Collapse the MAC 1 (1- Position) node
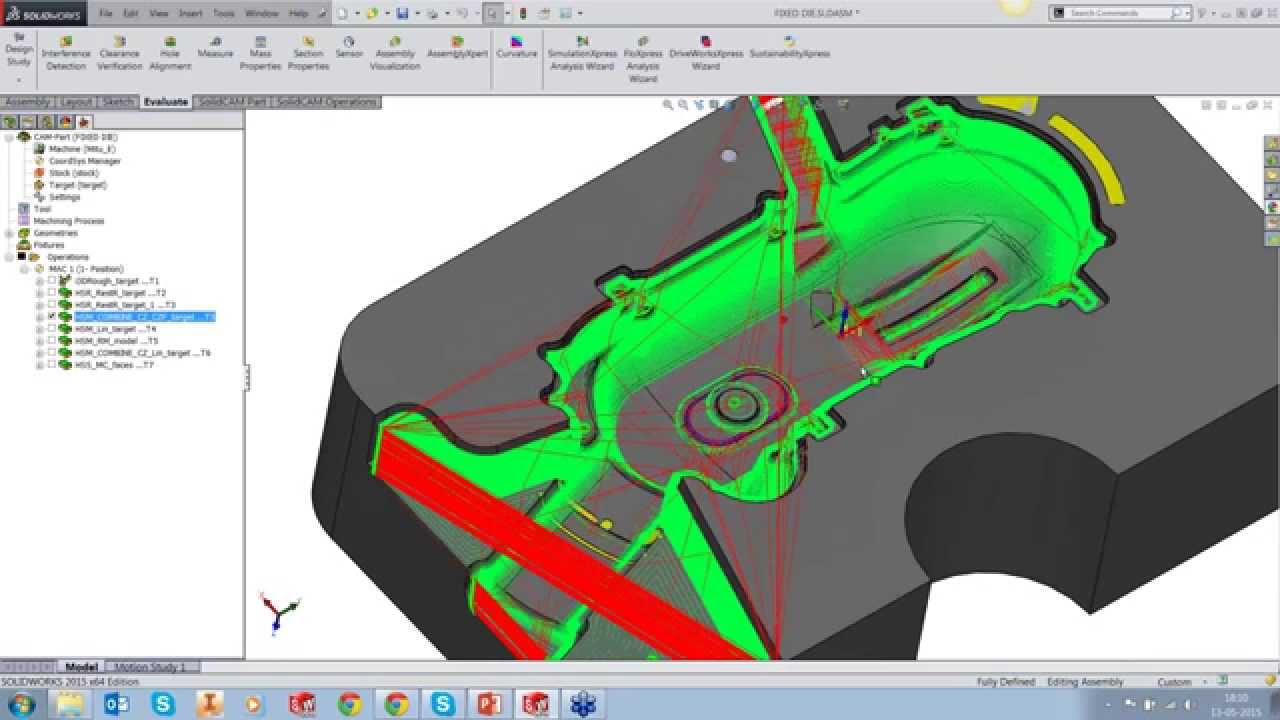The height and width of the screenshot is (720, 1280). (x=25, y=269)
